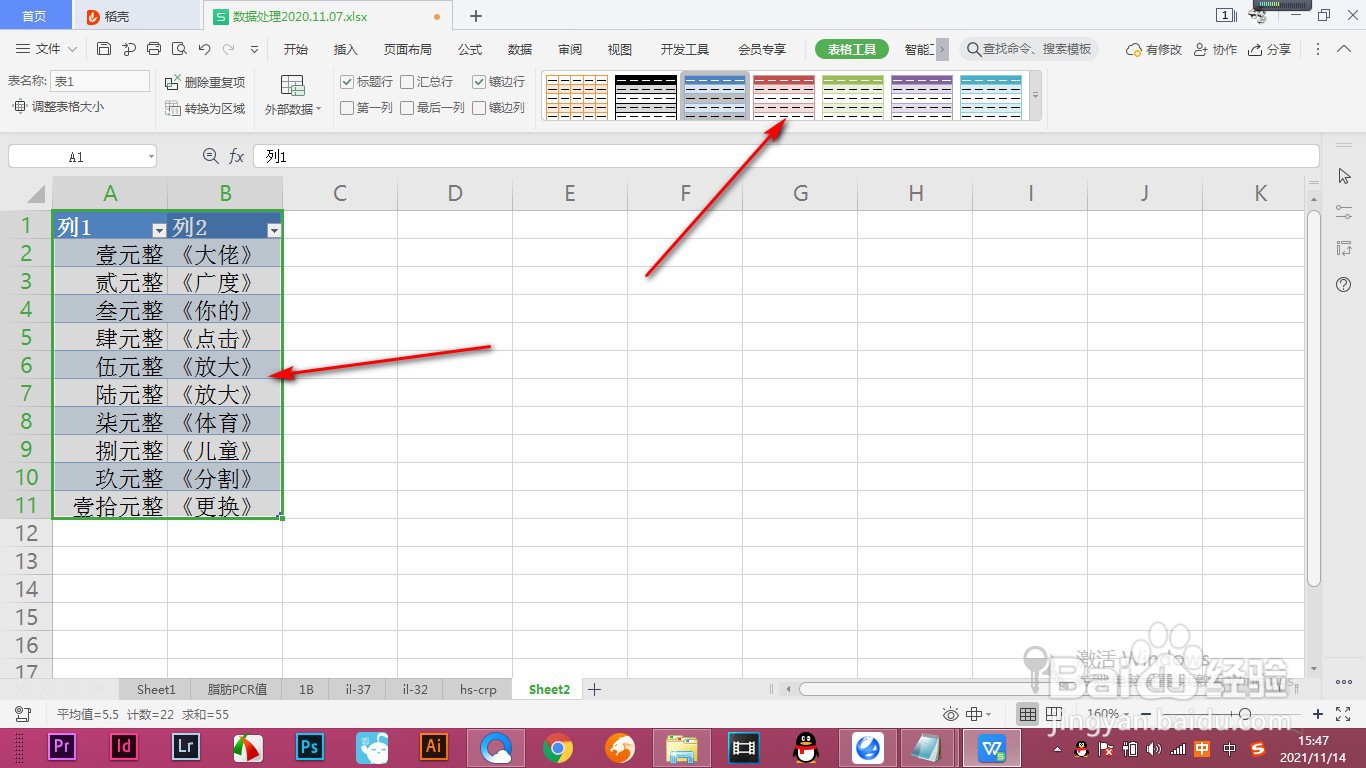Image resolution: width=1366 pixels, height=768 pixels.
Task: Click the 协作 collaborate icon
Action: (x=1215, y=49)
